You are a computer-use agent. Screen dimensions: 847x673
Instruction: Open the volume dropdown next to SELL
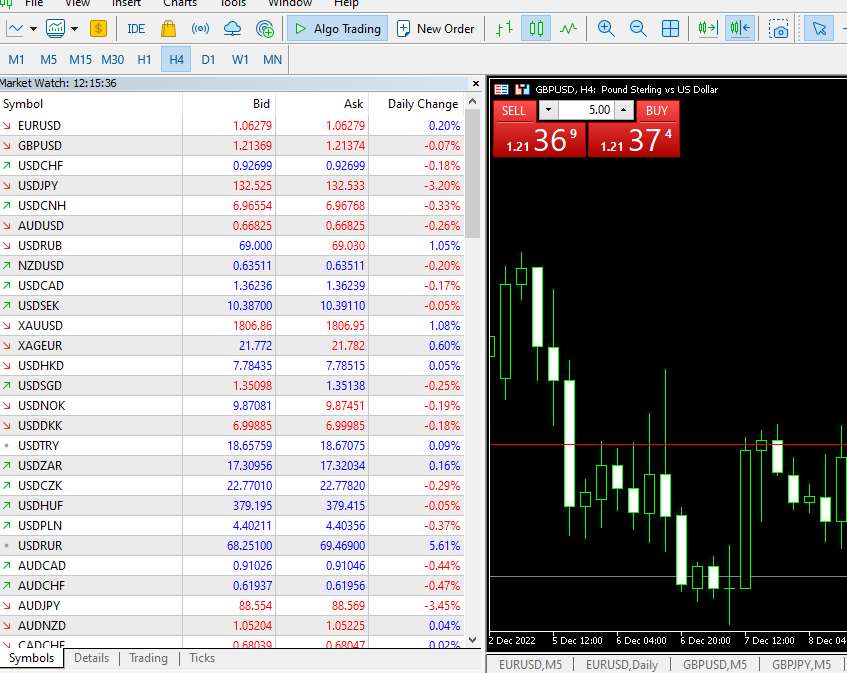point(549,110)
